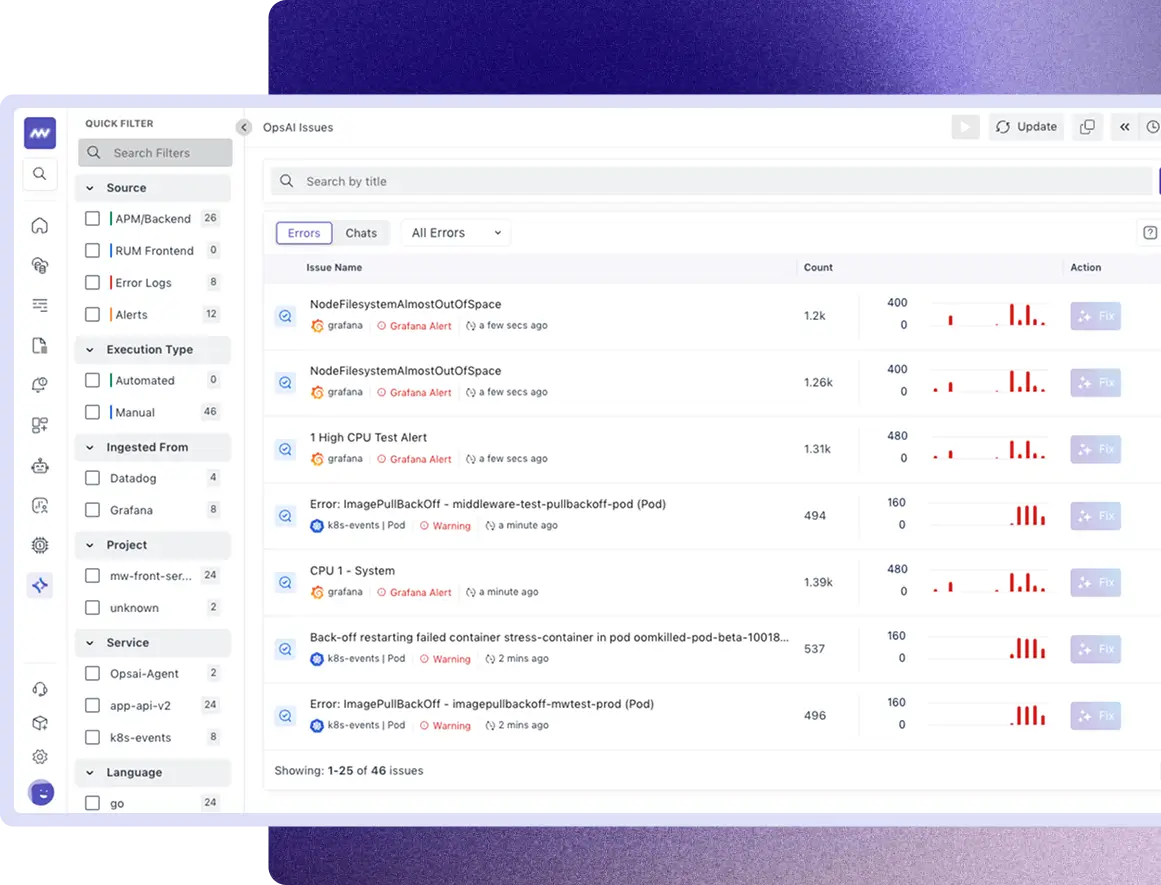Collapse the quick filter panel arrow

[x=243, y=127]
